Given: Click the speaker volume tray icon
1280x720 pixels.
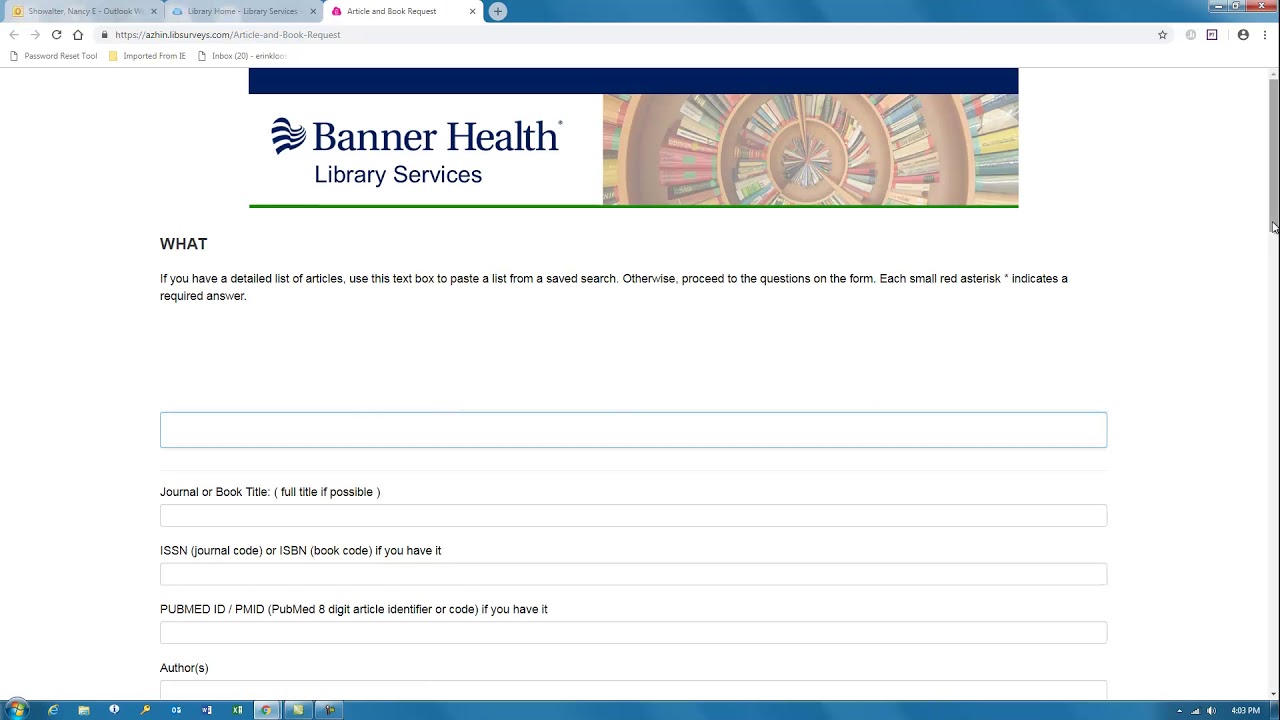Looking at the screenshot, I should pos(1212,711).
